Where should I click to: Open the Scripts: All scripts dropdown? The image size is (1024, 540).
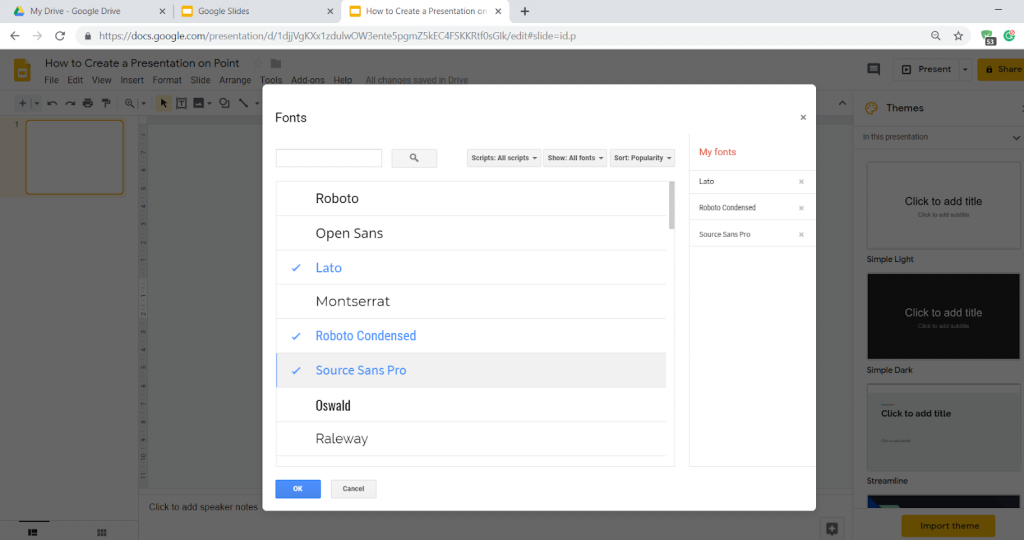[x=504, y=158]
